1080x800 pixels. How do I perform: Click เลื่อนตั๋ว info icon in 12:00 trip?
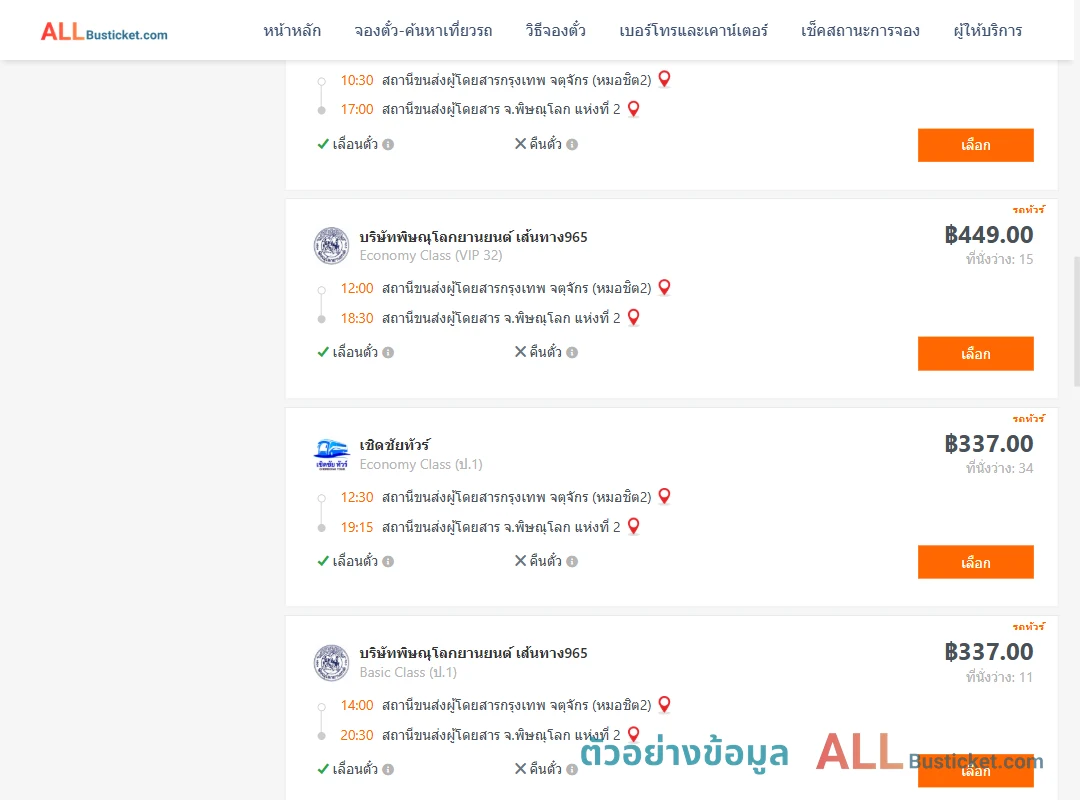[x=388, y=353]
